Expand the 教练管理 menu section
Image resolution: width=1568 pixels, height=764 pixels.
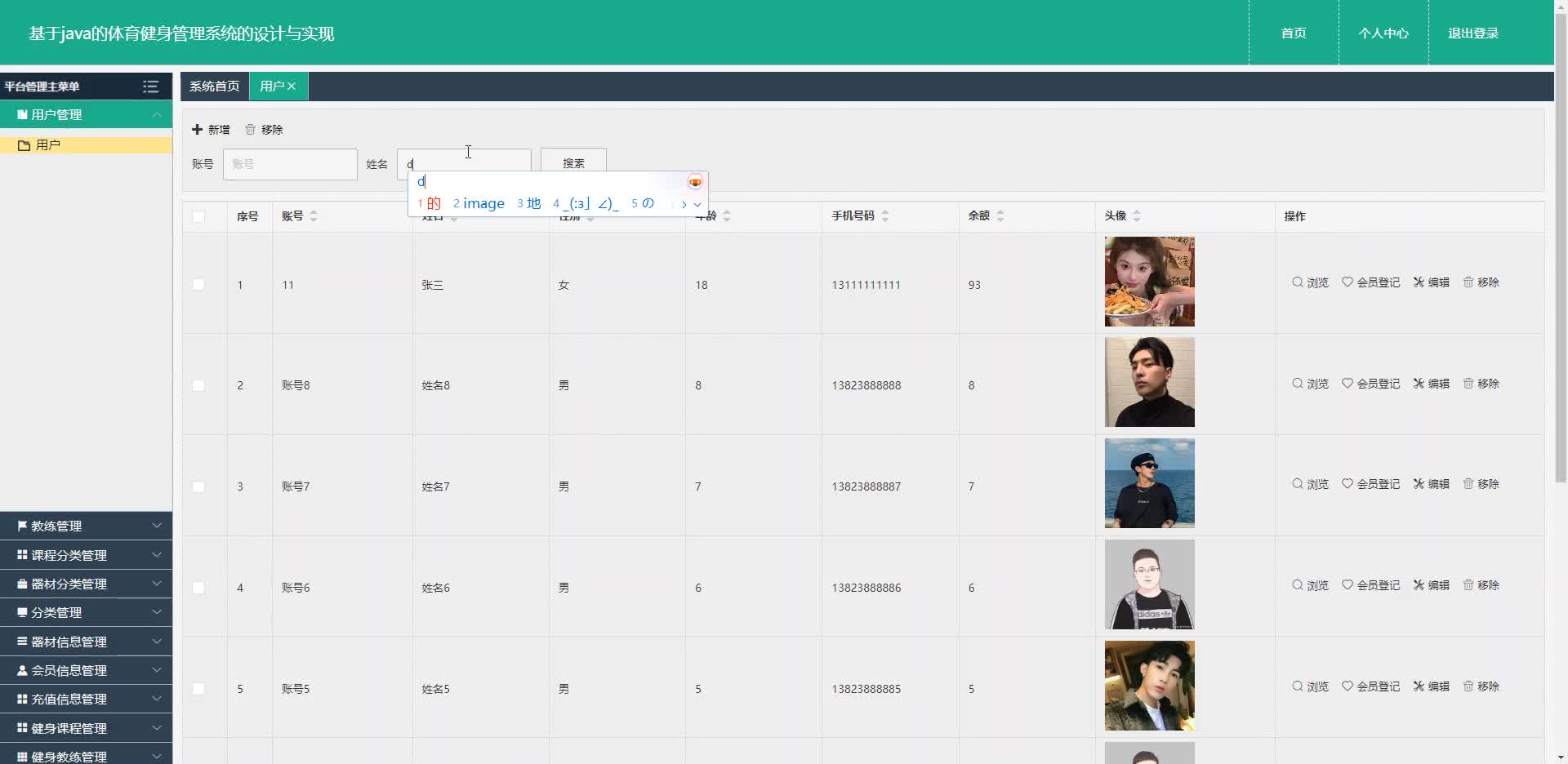click(86, 526)
